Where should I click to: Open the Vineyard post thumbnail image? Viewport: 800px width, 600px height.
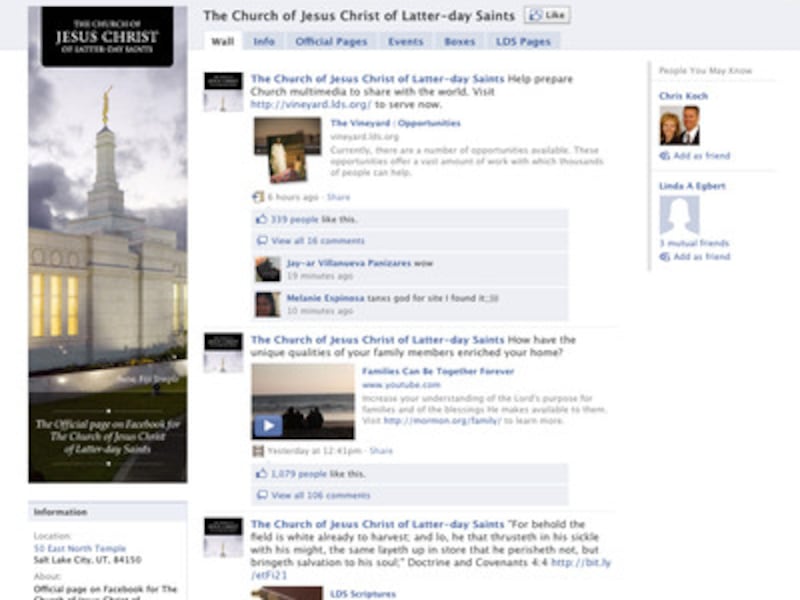tap(287, 150)
